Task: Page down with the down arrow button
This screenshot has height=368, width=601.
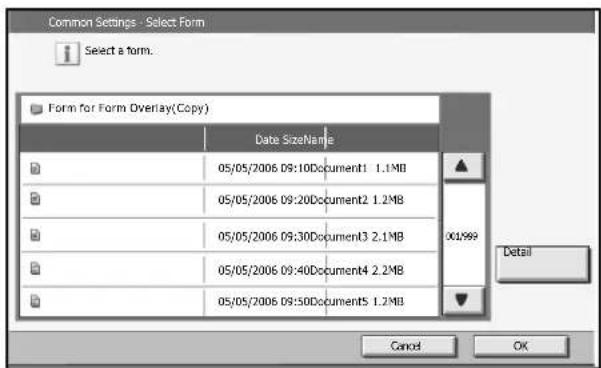Action: point(463,301)
